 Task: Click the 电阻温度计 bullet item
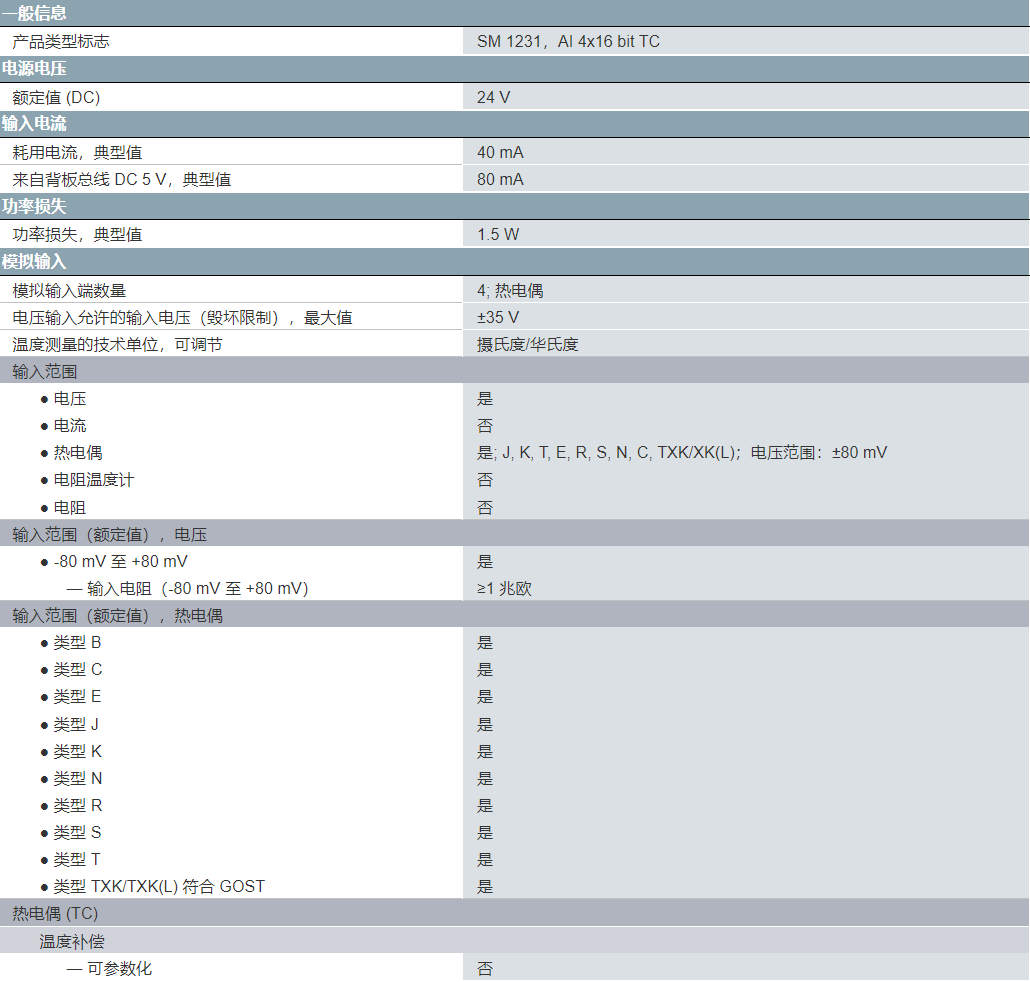pyautogui.click(x=93, y=480)
